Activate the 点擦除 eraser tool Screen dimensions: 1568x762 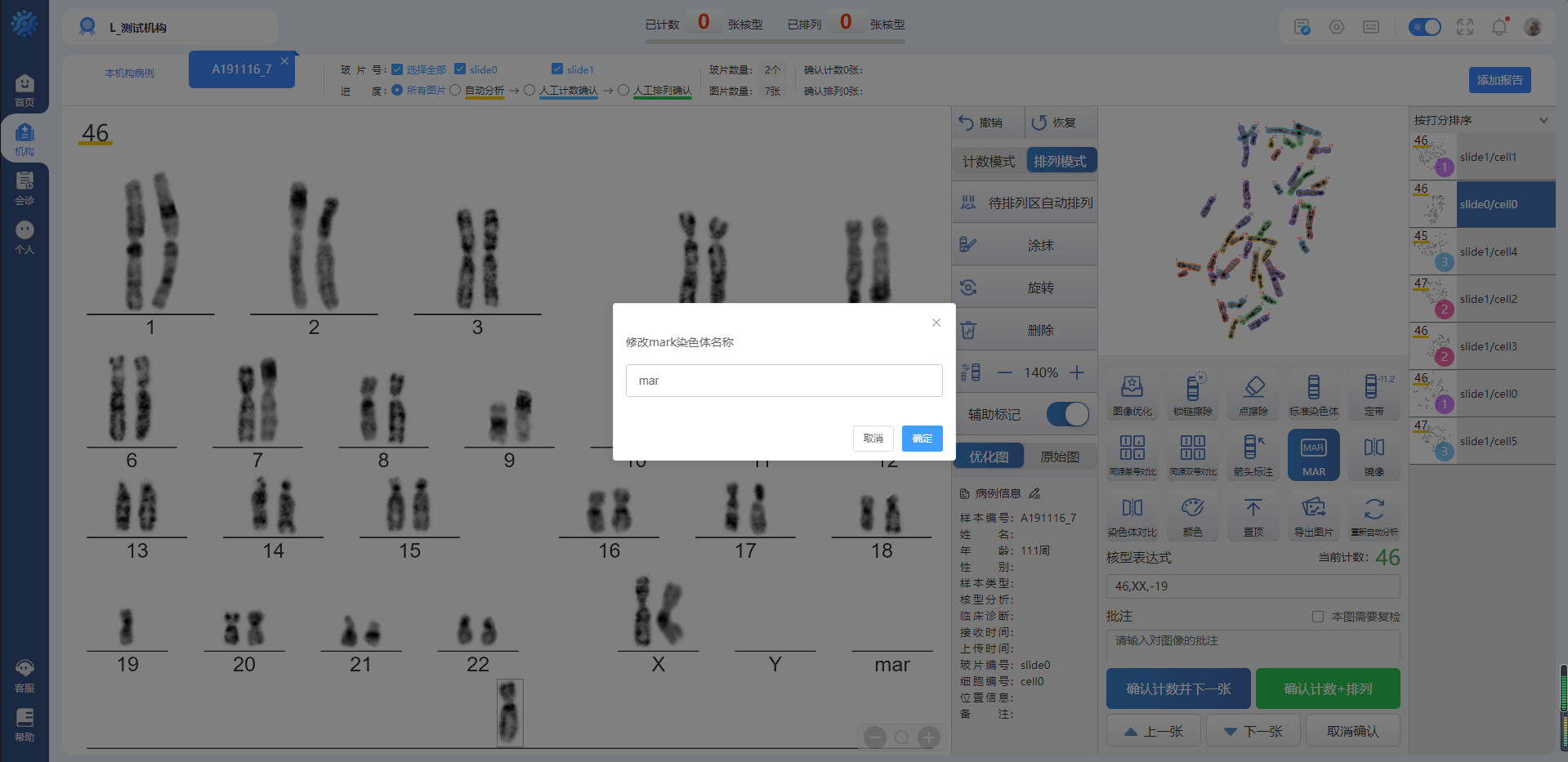click(x=1253, y=394)
